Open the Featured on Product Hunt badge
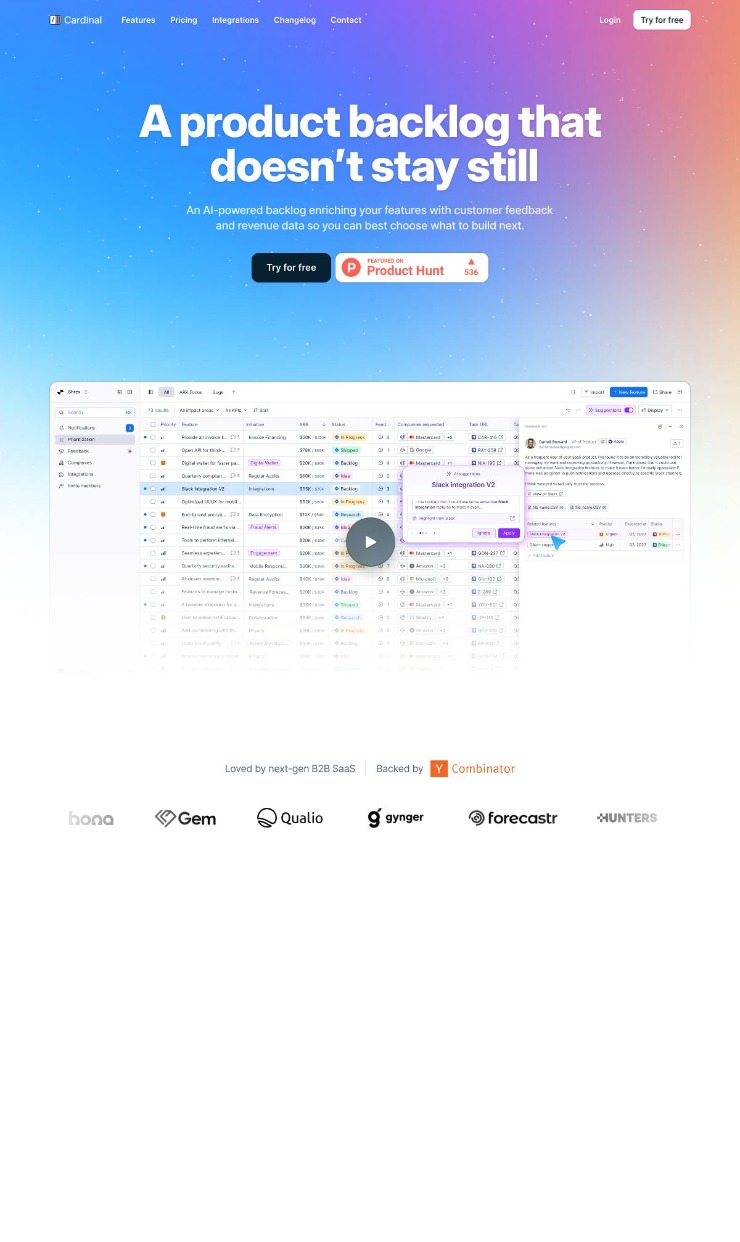This screenshot has height=1242, width=740. coord(412,268)
